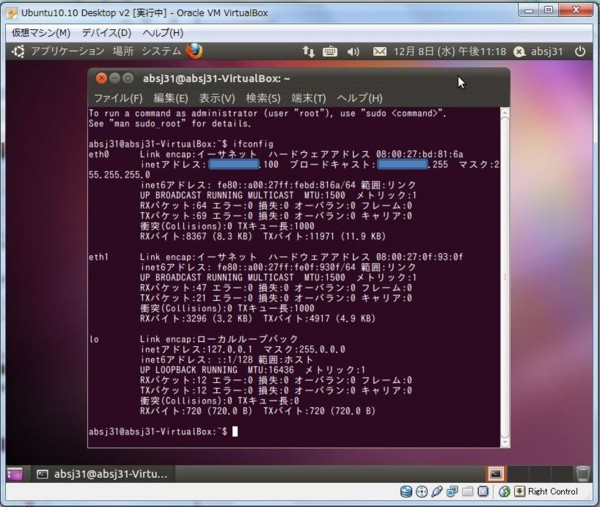Click hardware address 08:00:27:bd:81:6a
Screen dimensions: 600x507
tap(419, 154)
